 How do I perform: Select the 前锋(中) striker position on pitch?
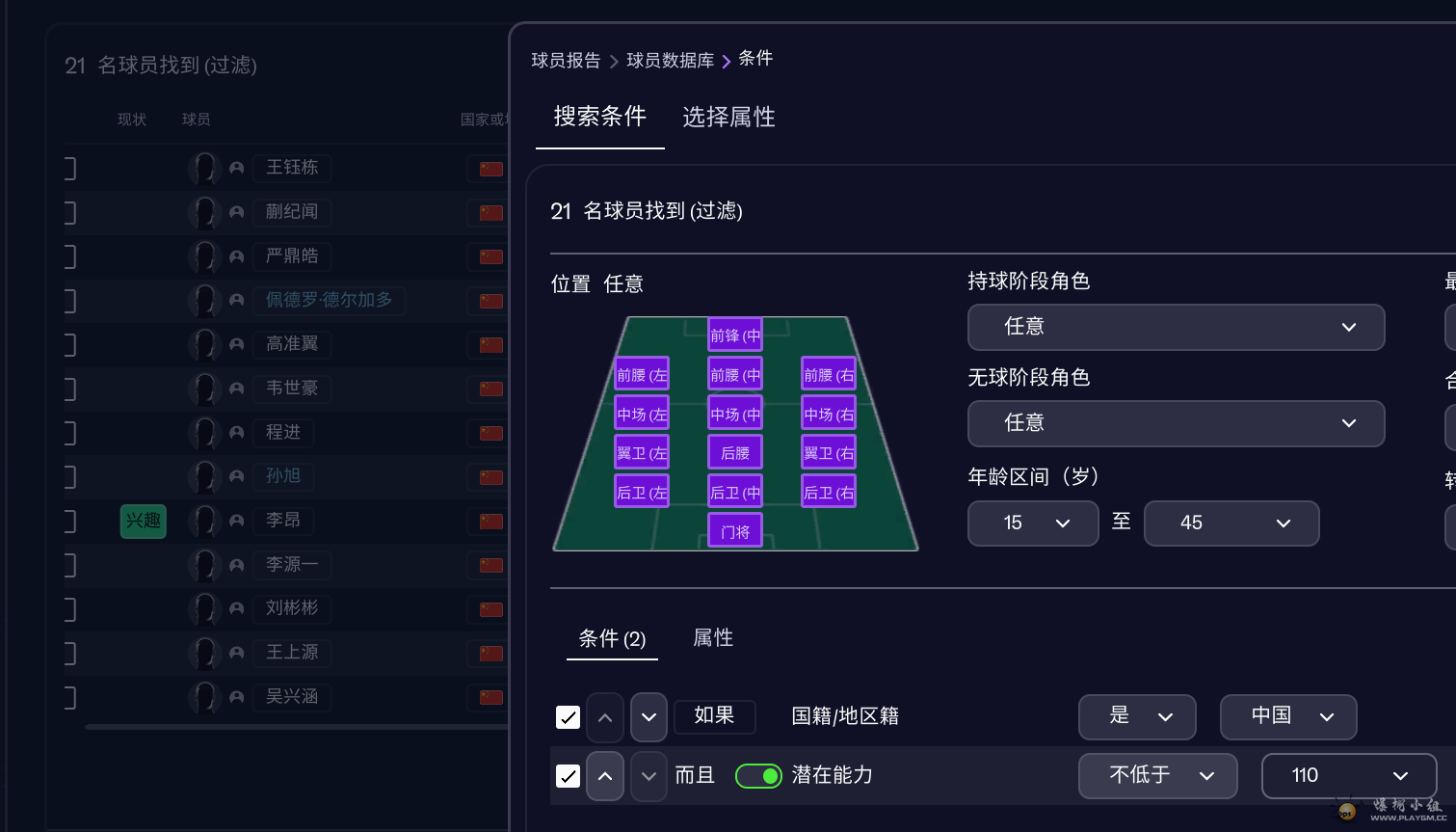coord(735,335)
